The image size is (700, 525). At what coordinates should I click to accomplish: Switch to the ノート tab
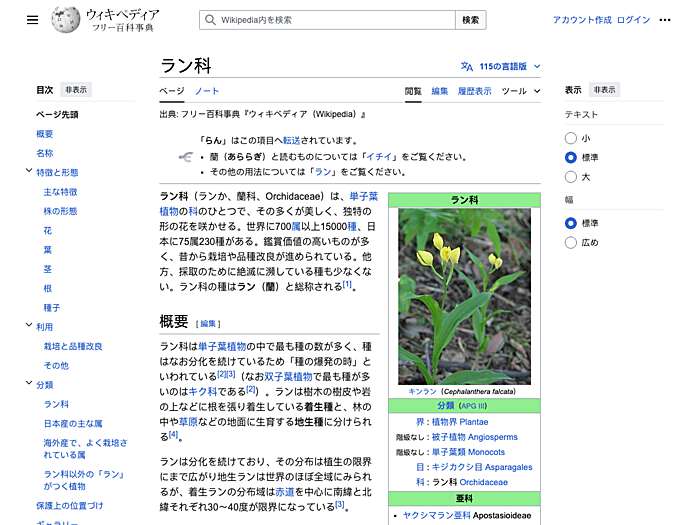[x=207, y=91]
